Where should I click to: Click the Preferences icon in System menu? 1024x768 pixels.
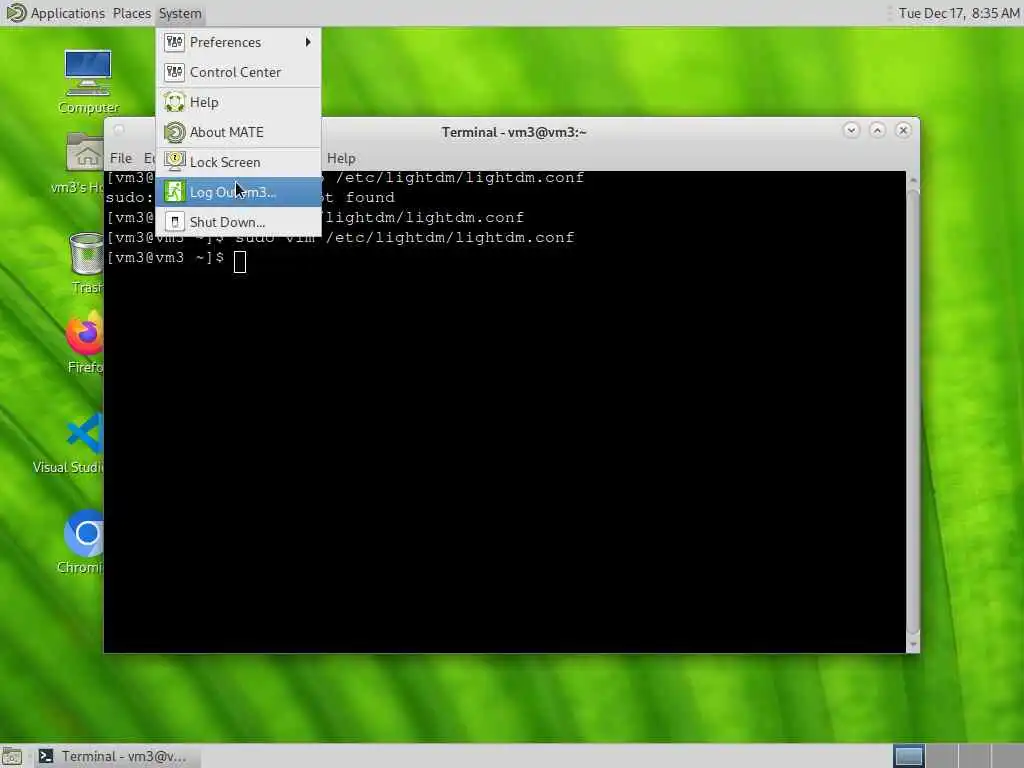(174, 42)
